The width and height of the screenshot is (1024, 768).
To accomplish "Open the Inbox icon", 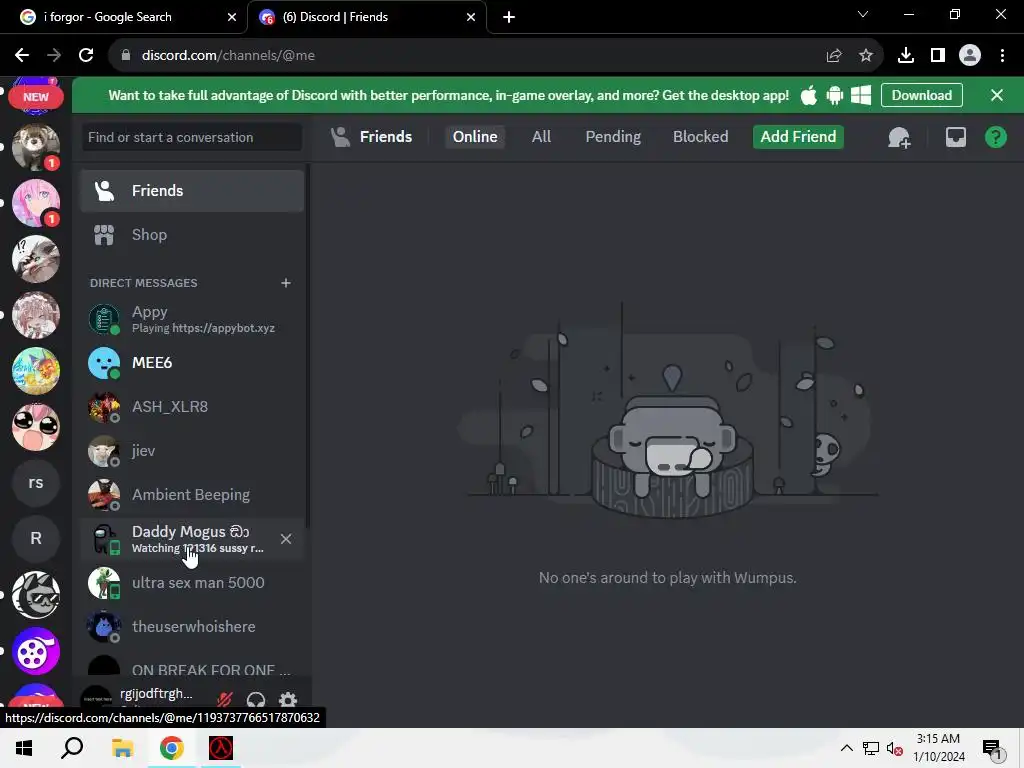I will pyautogui.click(x=955, y=137).
